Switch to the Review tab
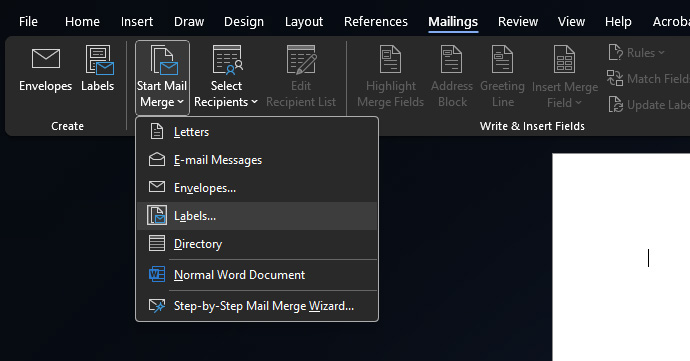690x361 pixels. point(518,22)
